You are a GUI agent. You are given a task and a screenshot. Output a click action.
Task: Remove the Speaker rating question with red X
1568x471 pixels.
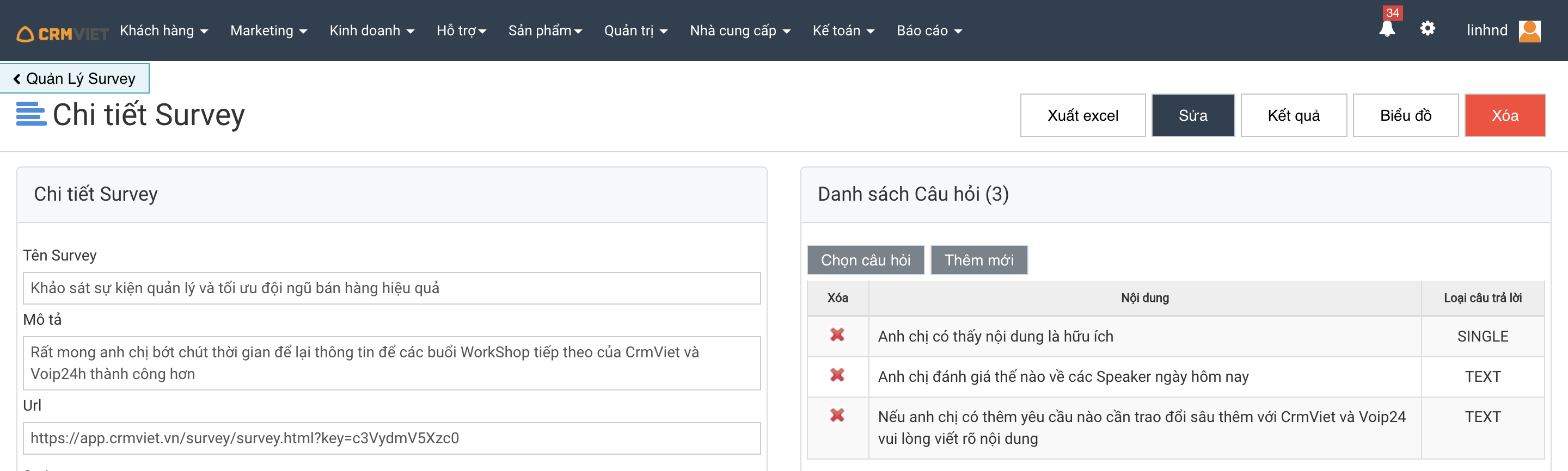click(x=837, y=375)
